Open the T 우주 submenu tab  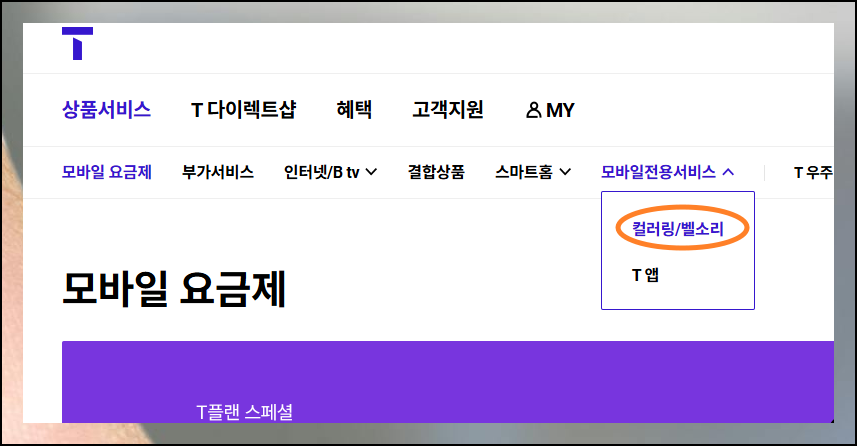tap(813, 173)
